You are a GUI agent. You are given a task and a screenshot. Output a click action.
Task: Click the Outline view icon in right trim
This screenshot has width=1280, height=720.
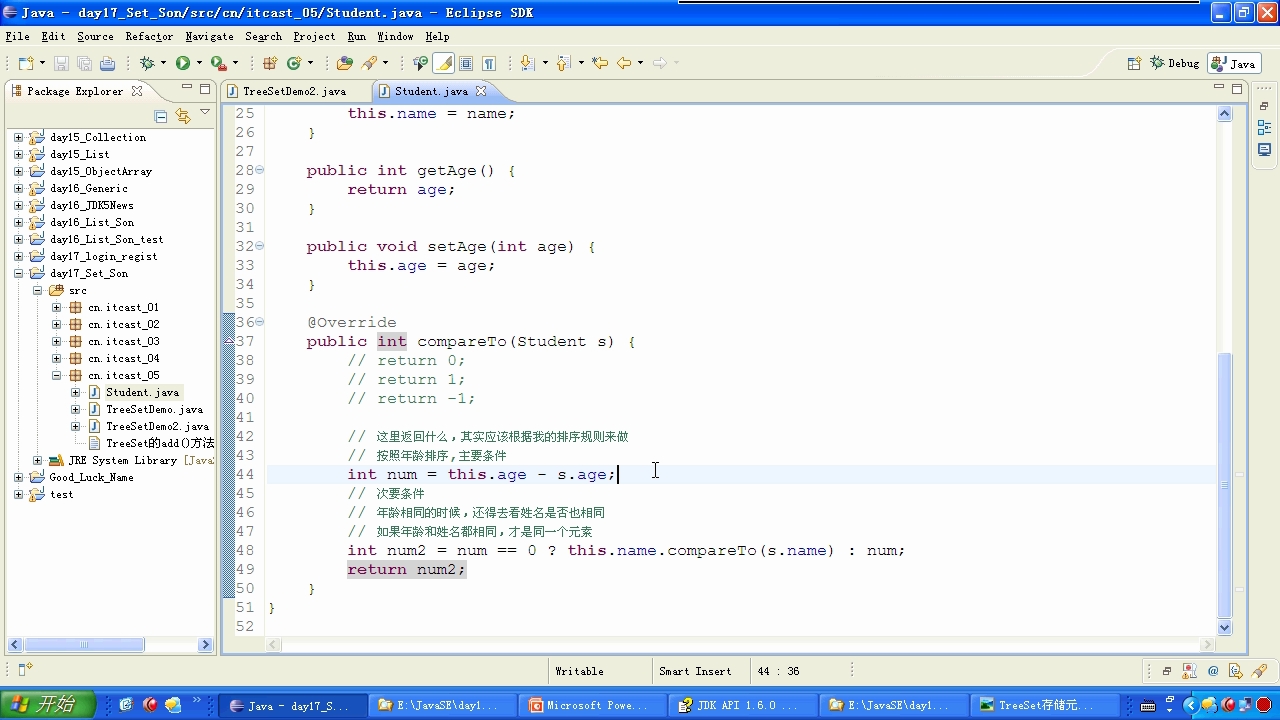click(1264, 128)
